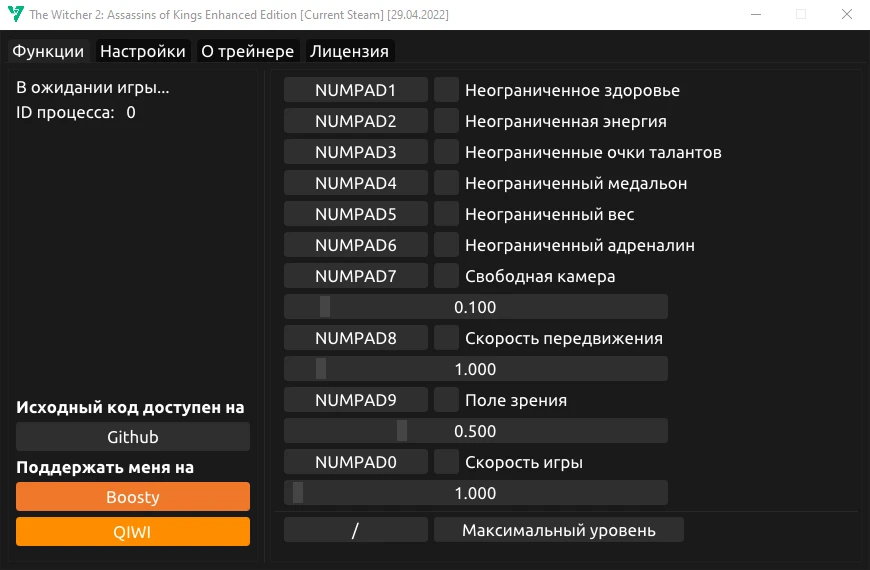Click the ID процесса: 0 text
This screenshot has width=870, height=570.
(x=75, y=113)
